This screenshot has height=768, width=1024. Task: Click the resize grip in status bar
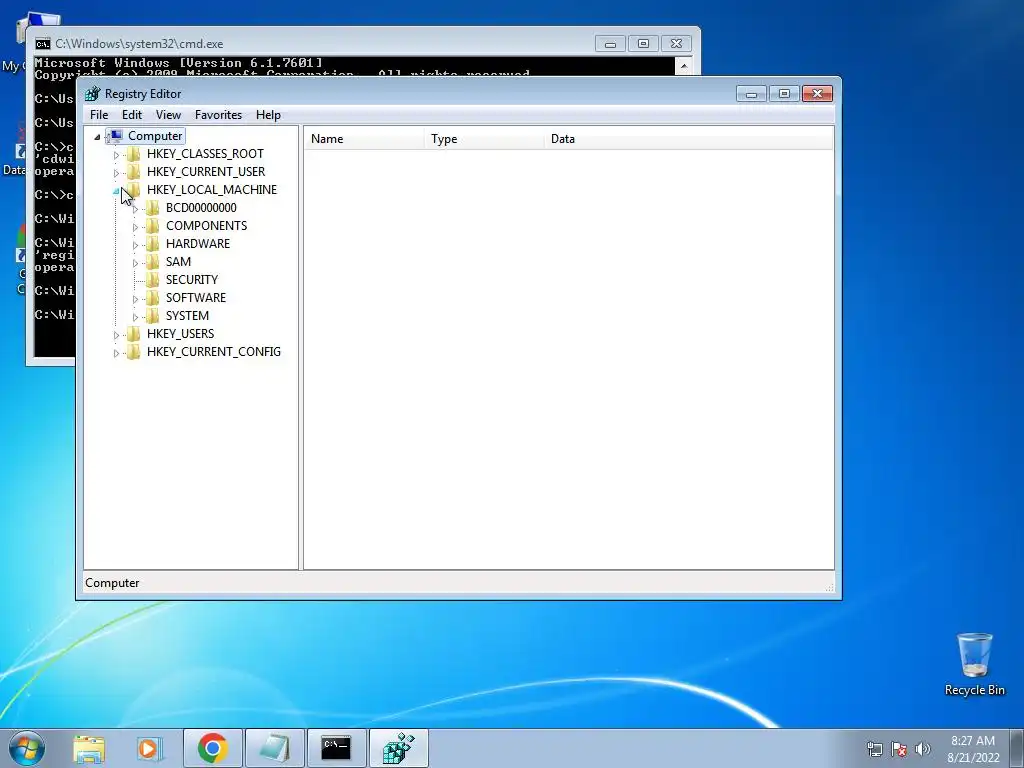coord(829,587)
